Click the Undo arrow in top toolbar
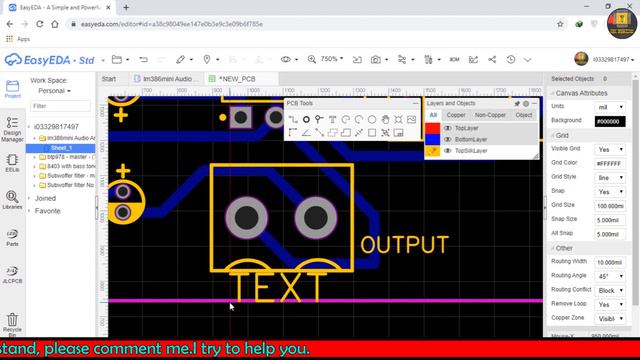The width and height of the screenshot is (640, 360). 143,60
